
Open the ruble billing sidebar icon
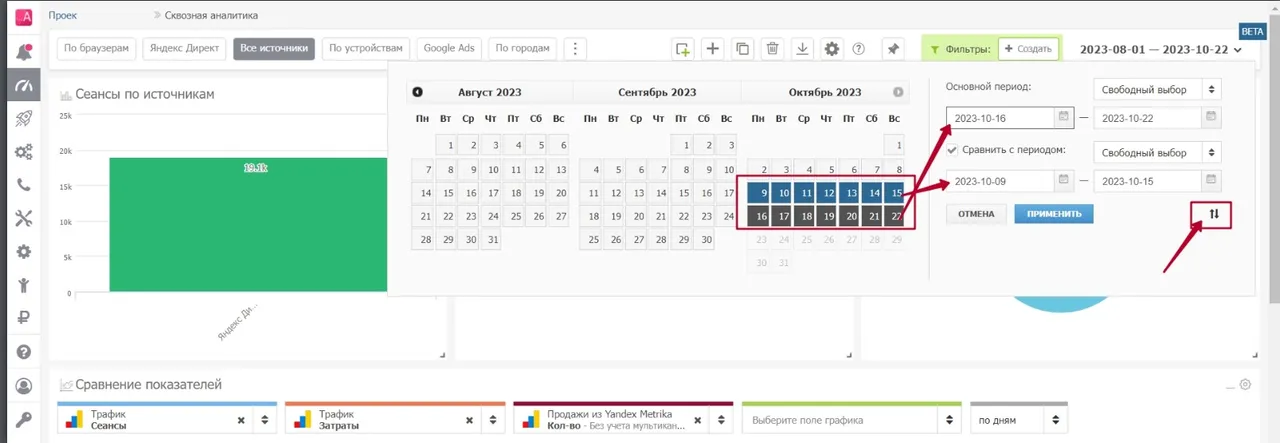pos(23,318)
